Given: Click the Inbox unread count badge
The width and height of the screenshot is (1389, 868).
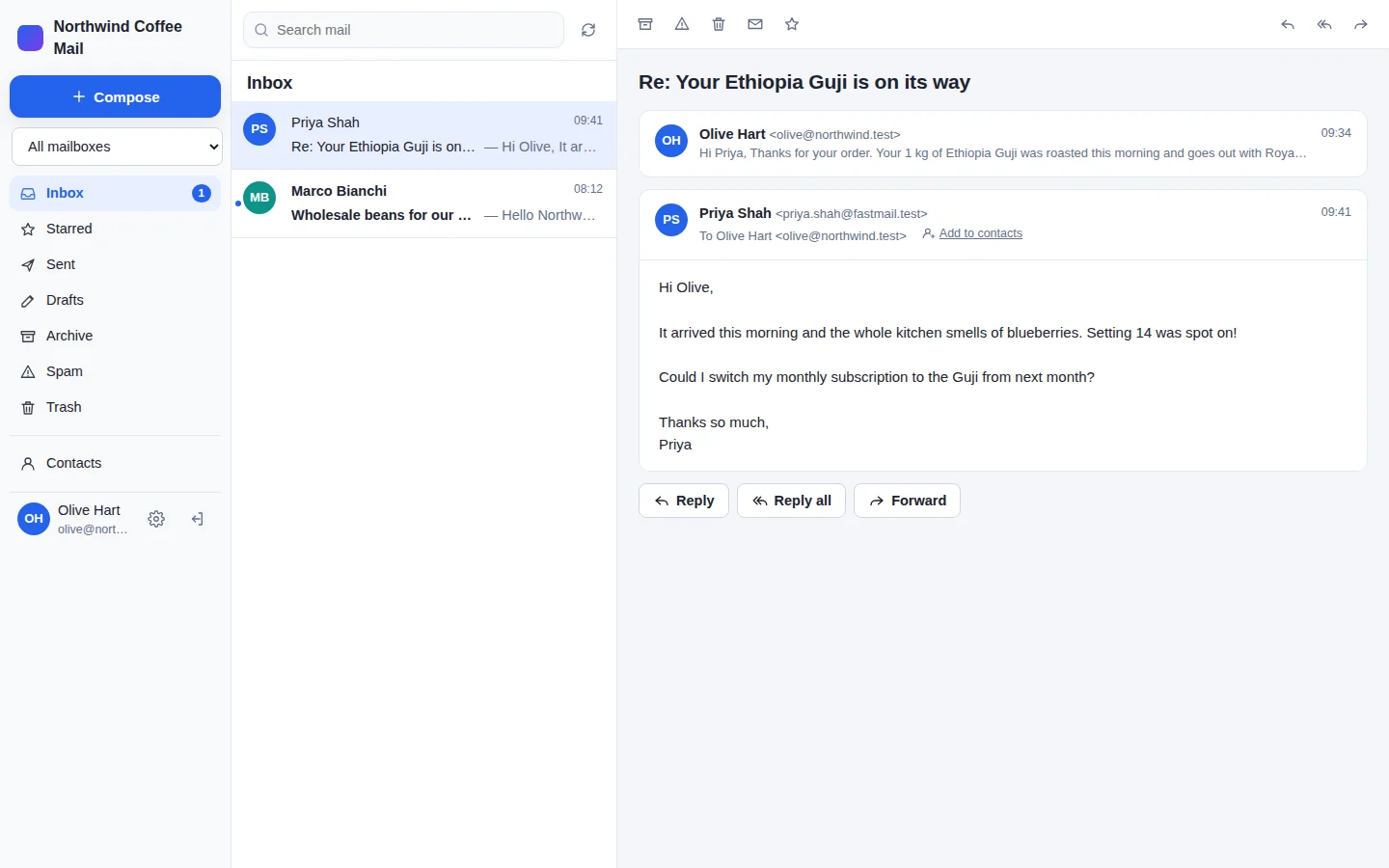Looking at the screenshot, I should (201, 193).
